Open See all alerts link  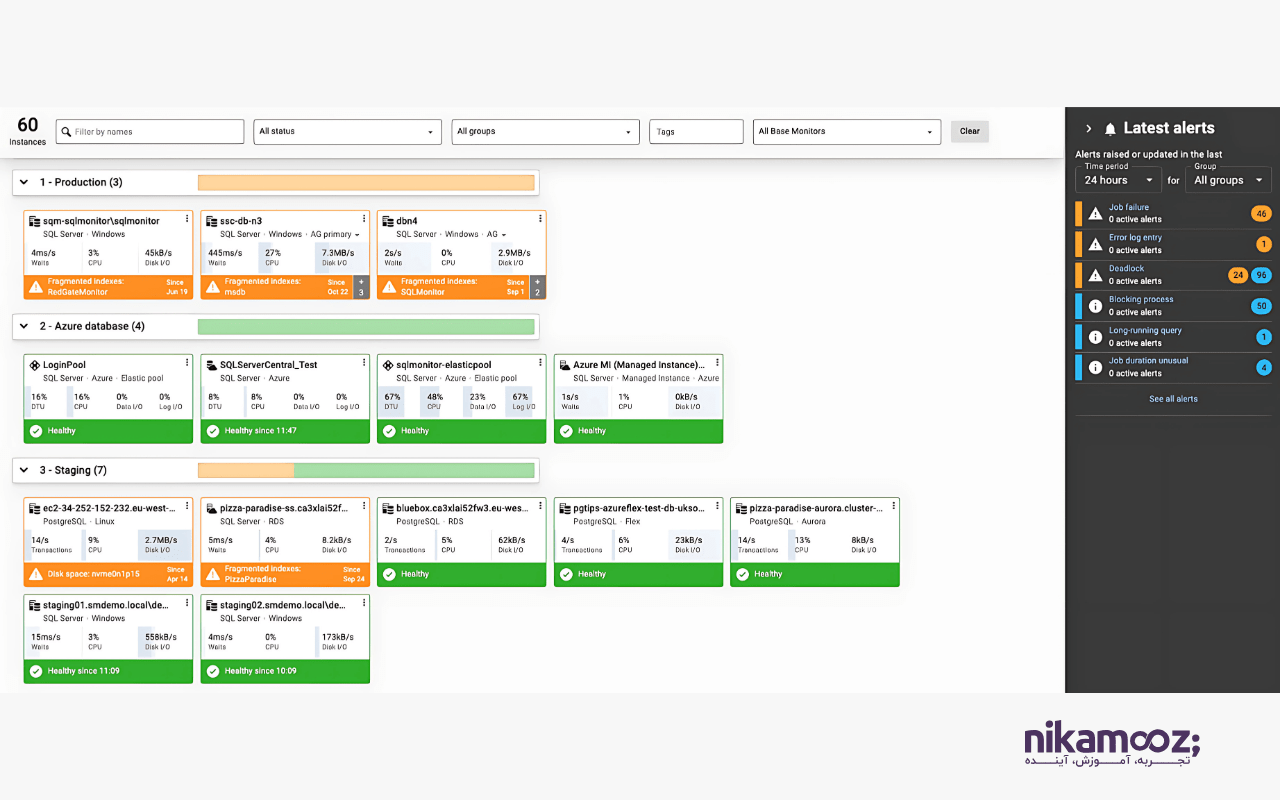coord(1173,399)
